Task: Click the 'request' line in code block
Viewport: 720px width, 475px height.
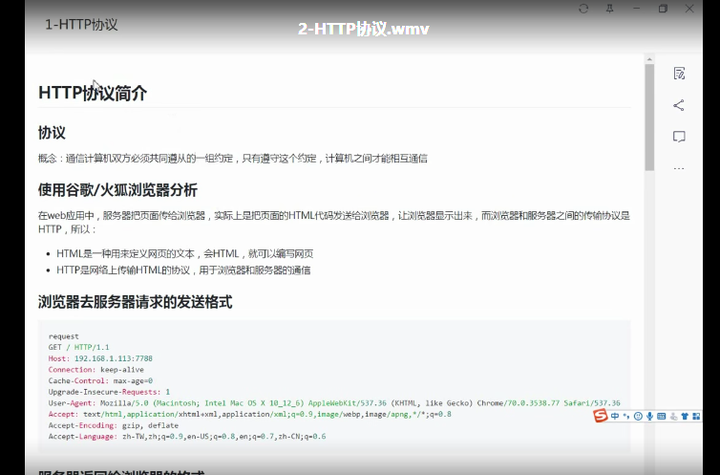Action: coord(63,336)
